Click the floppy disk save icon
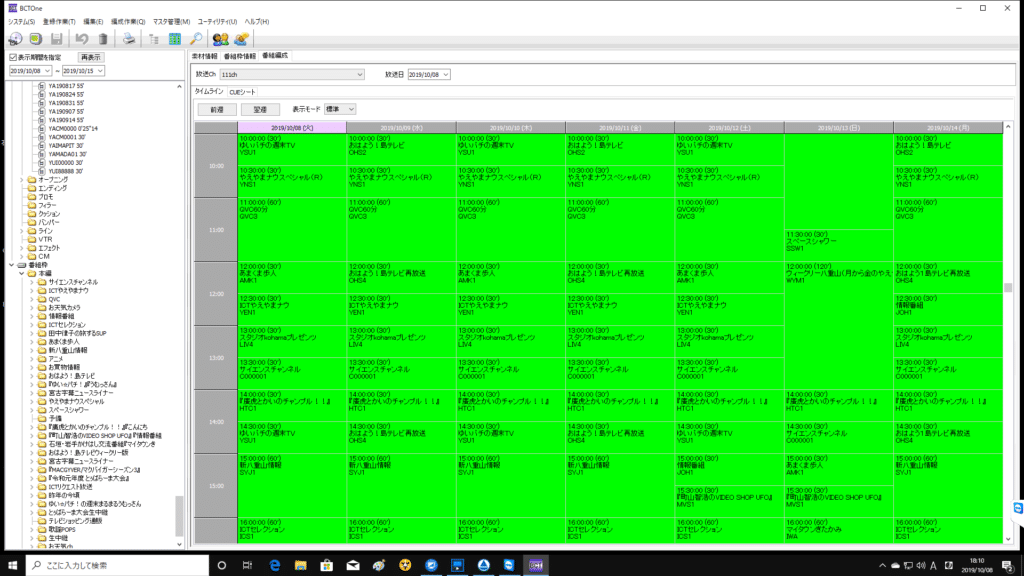 pos(57,39)
